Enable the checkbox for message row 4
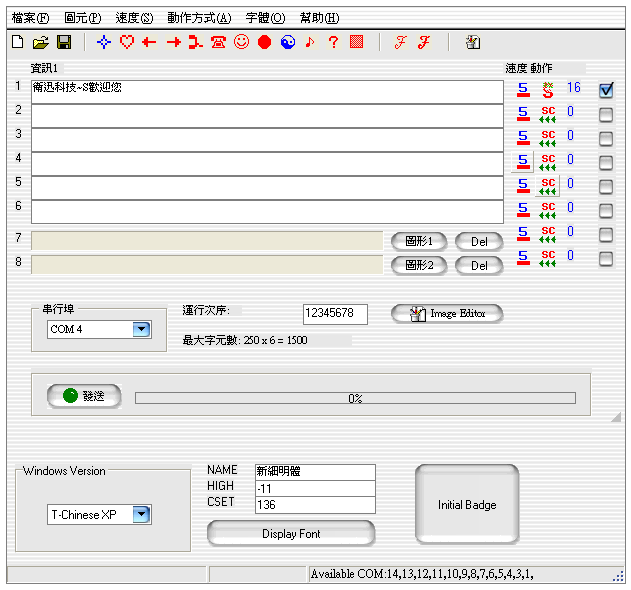Screen dimensions: 631x590 coord(606,163)
